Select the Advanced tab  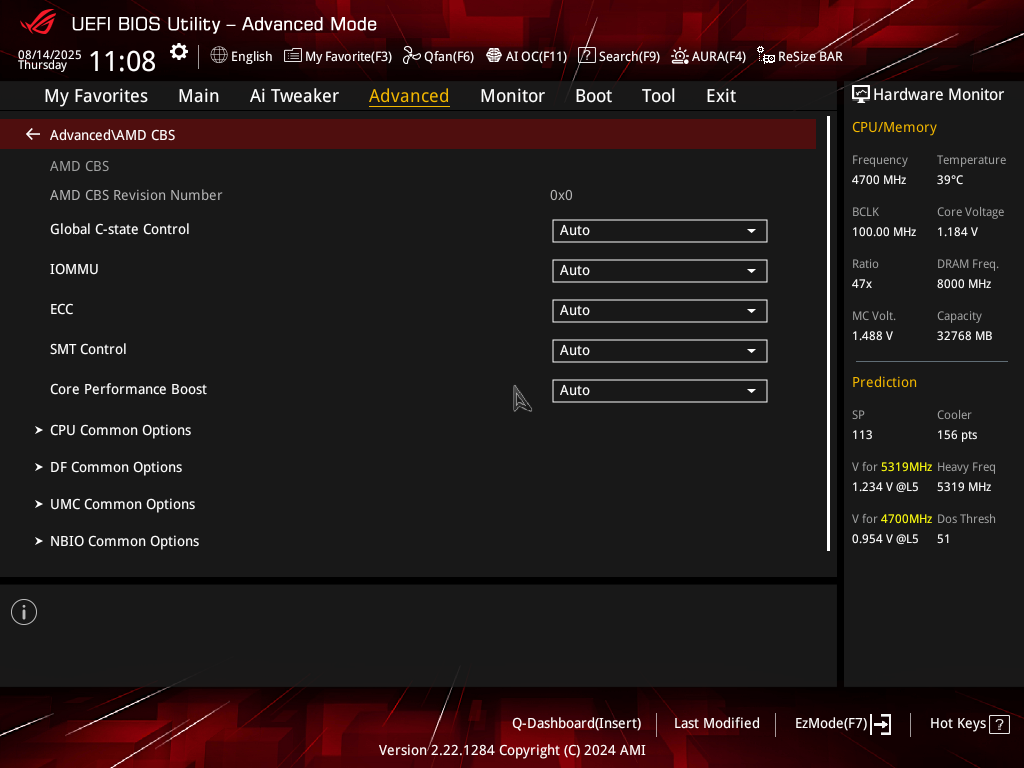(409, 96)
